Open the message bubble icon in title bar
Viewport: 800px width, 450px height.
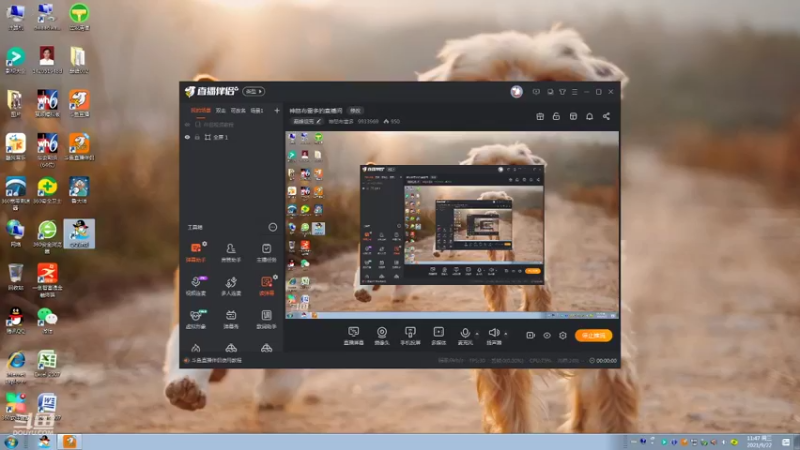(x=536, y=92)
